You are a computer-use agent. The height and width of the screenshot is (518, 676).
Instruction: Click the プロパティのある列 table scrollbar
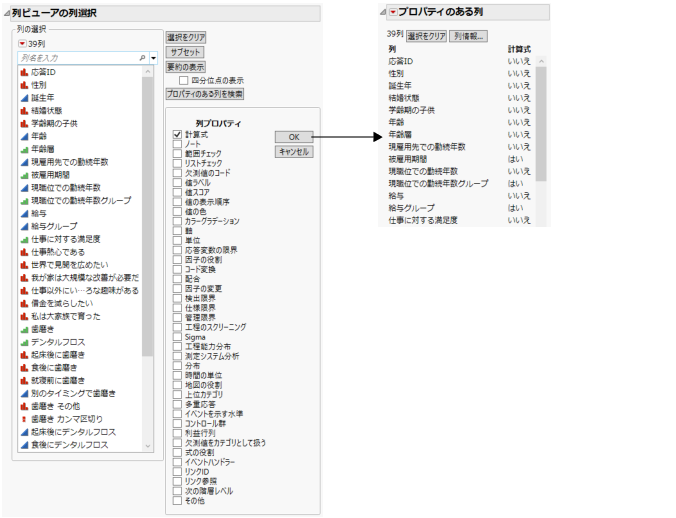tap(541, 124)
